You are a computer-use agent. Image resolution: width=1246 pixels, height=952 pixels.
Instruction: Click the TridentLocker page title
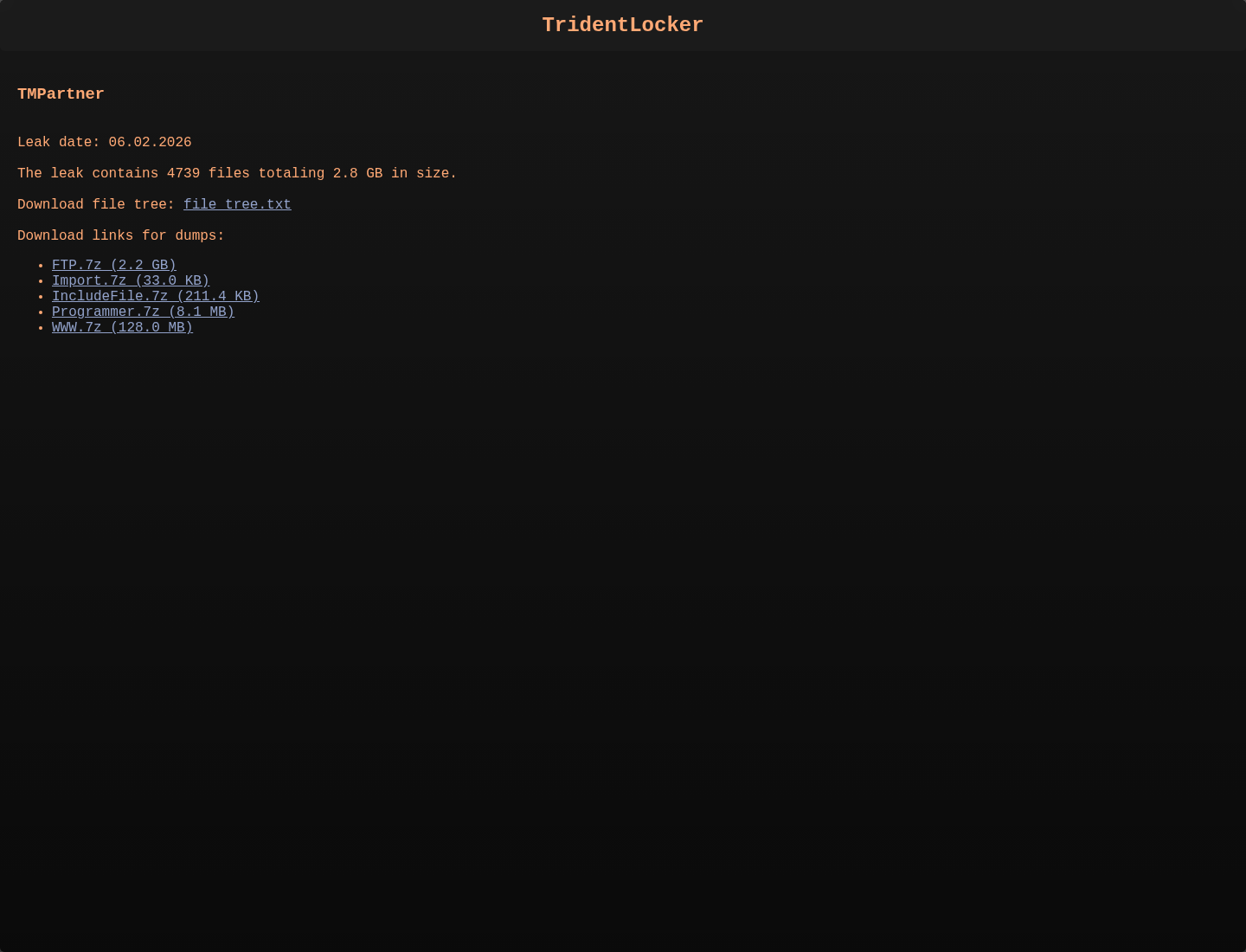tap(623, 25)
